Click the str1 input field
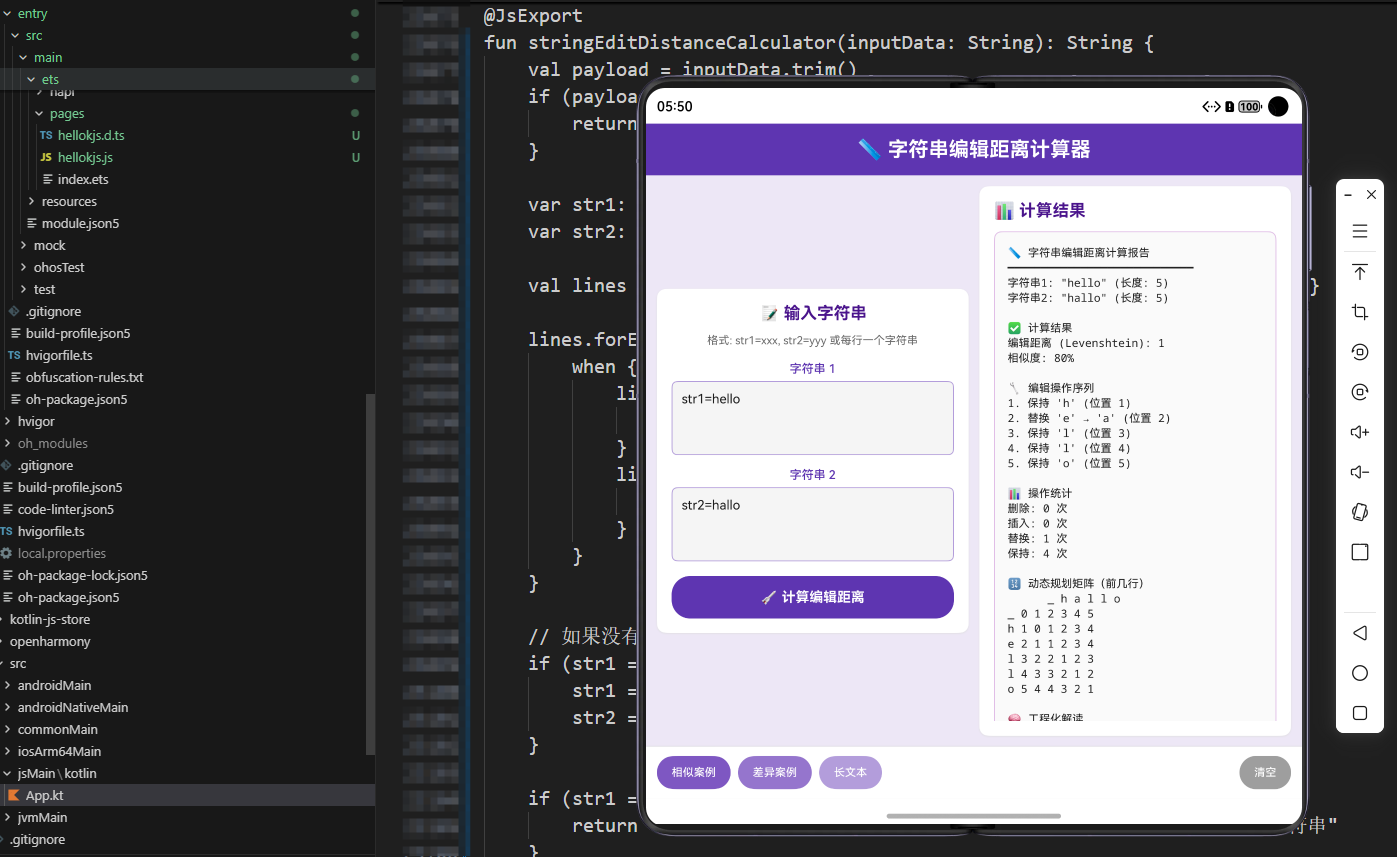 click(812, 417)
